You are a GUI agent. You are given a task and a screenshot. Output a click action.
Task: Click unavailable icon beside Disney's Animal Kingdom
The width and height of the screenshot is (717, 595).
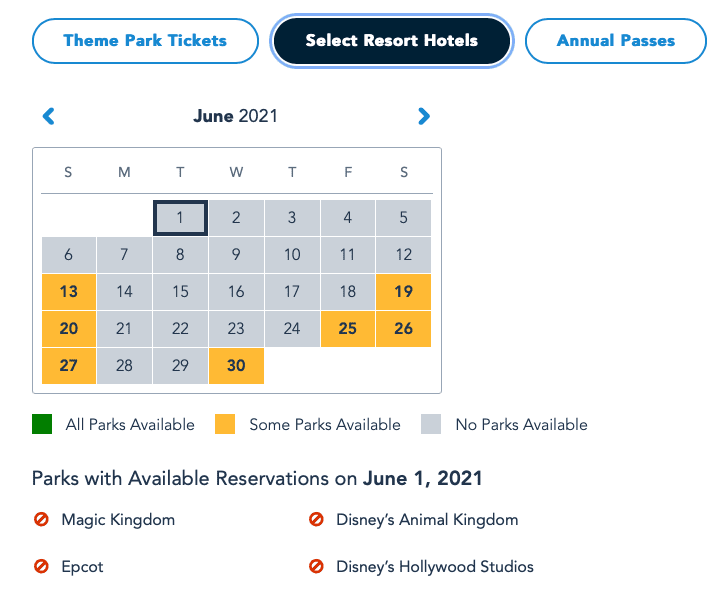tap(316, 520)
